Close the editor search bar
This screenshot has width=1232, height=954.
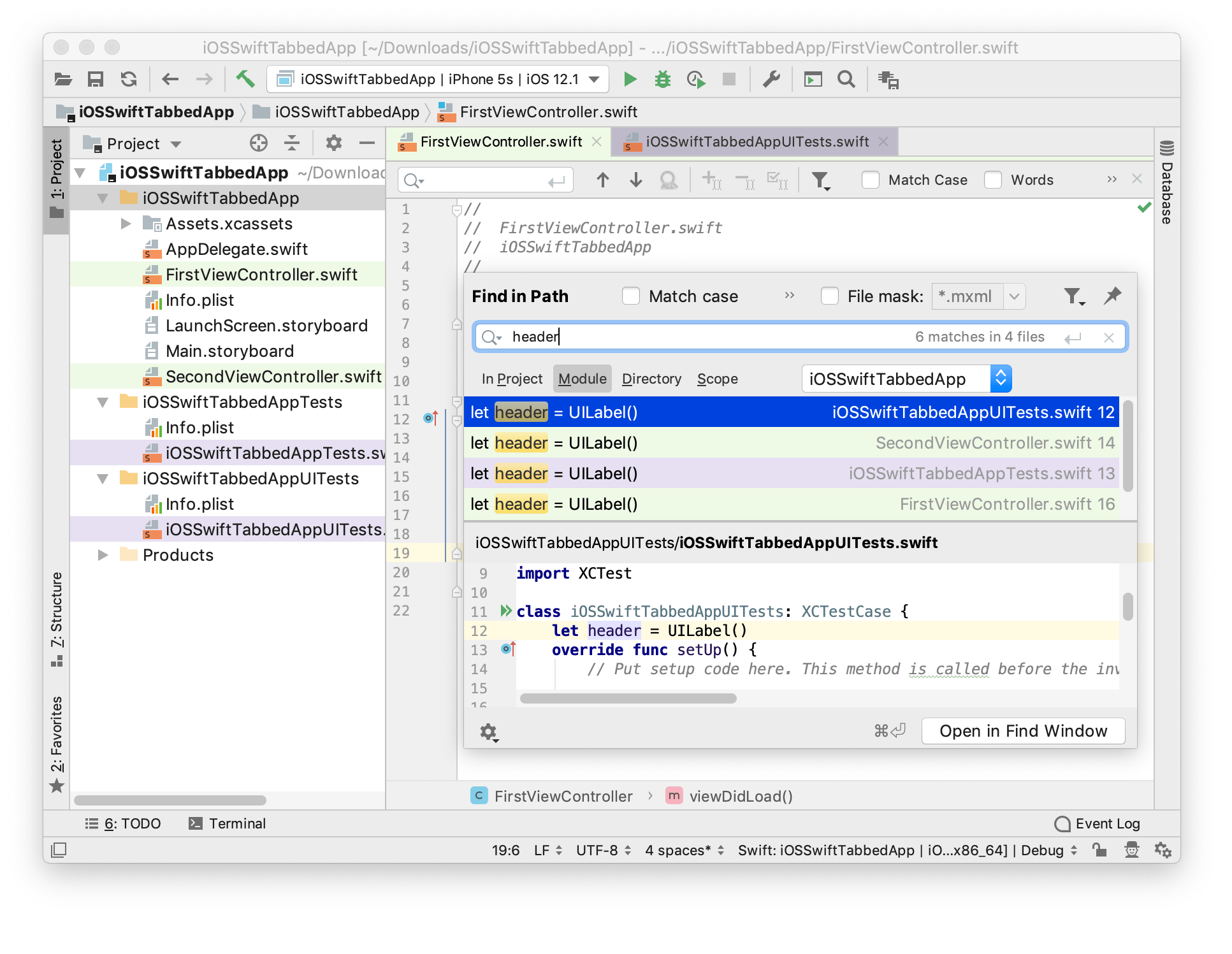(x=1136, y=179)
